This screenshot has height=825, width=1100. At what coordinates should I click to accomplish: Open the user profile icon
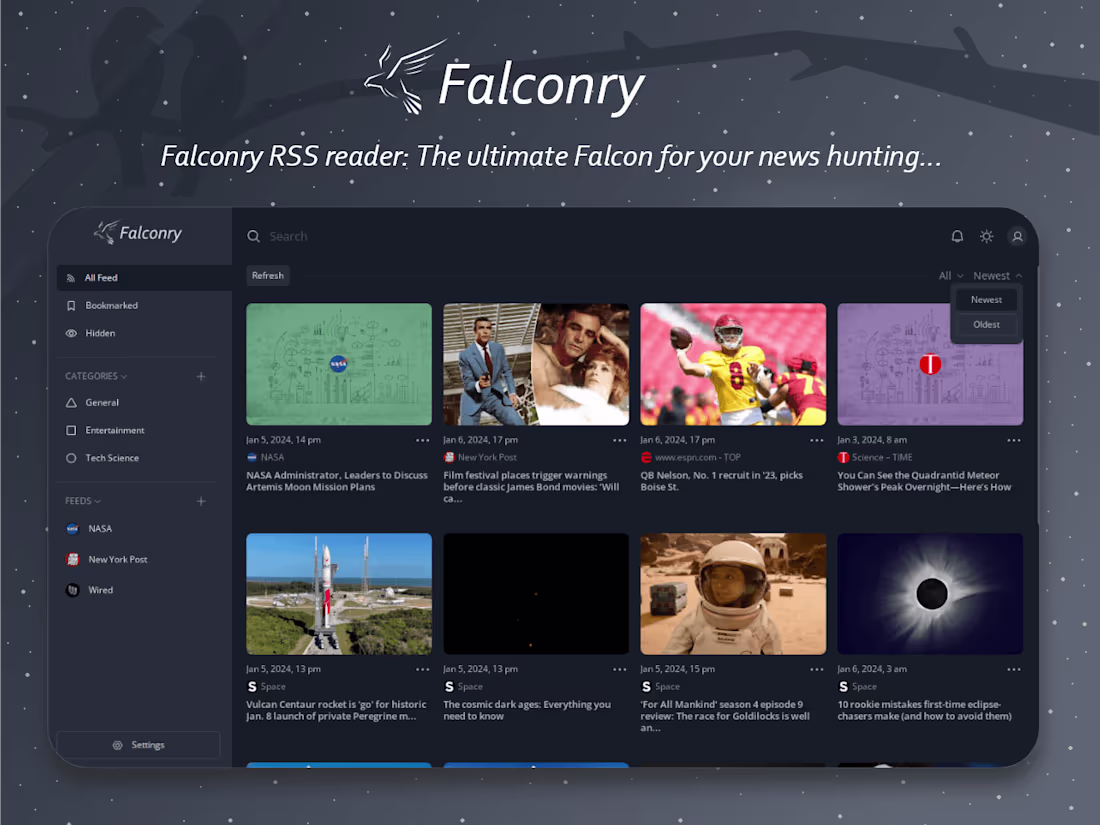coord(1017,236)
